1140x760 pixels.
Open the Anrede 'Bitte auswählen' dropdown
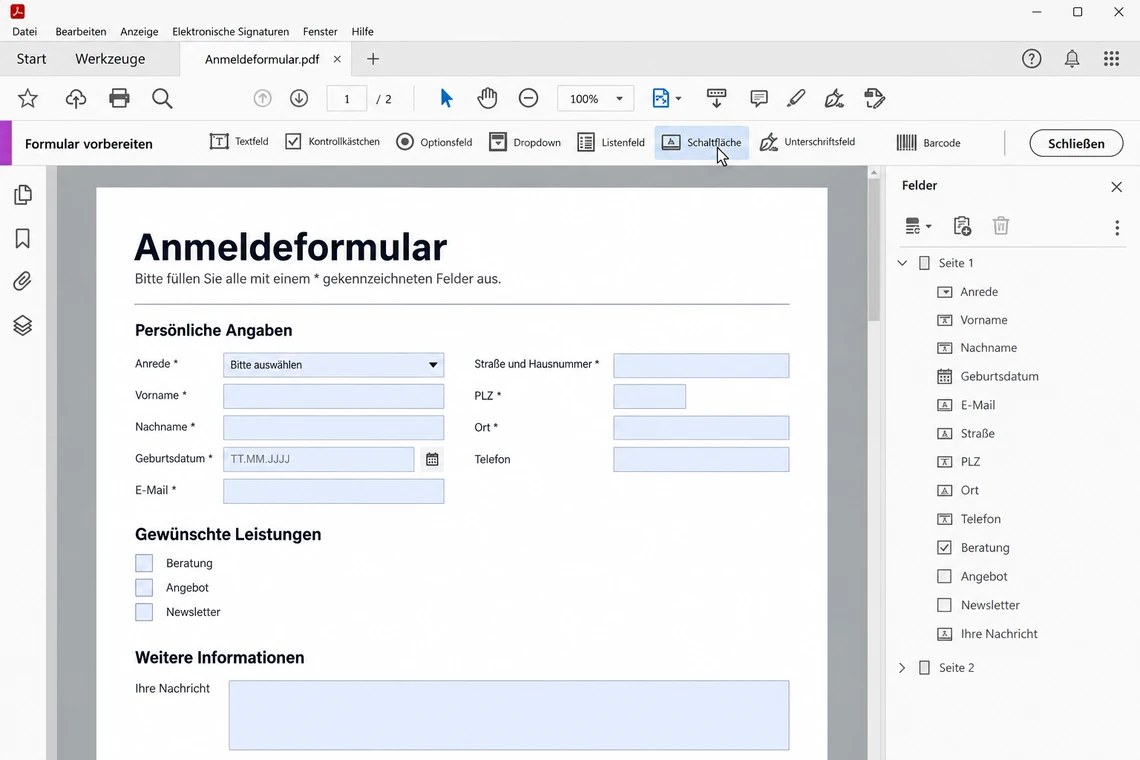(334, 365)
